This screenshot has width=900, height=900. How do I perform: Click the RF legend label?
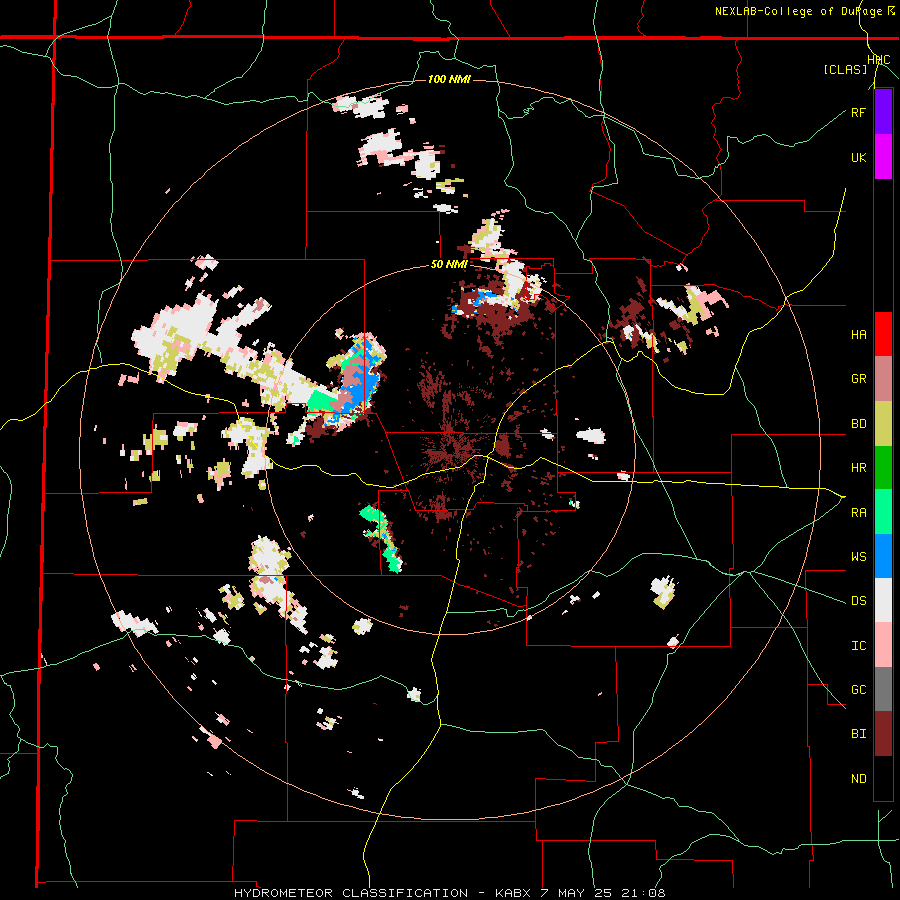[x=858, y=112]
